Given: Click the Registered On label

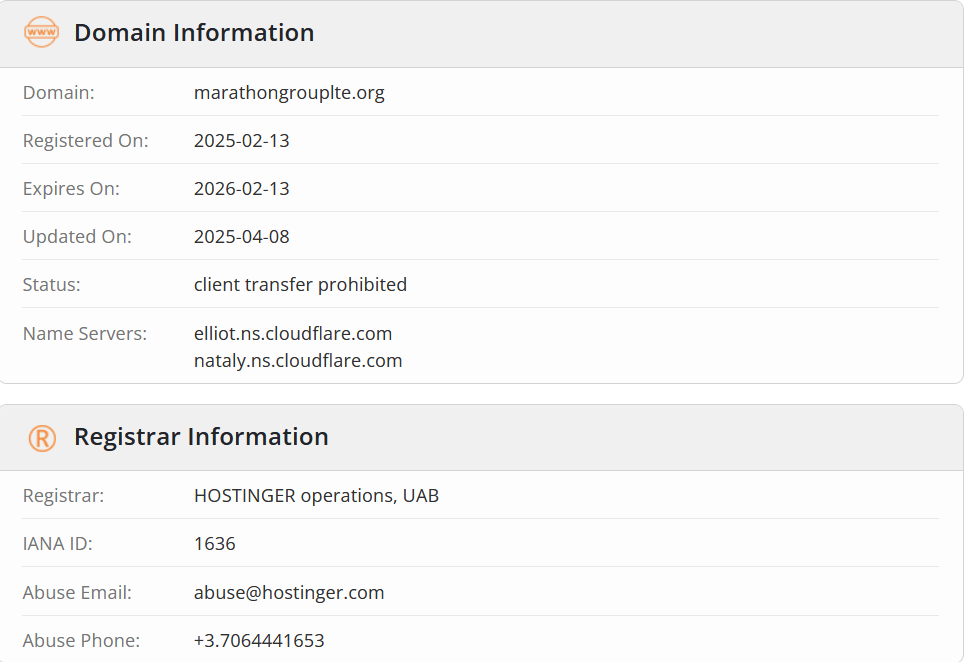Looking at the screenshot, I should (x=85, y=141).
